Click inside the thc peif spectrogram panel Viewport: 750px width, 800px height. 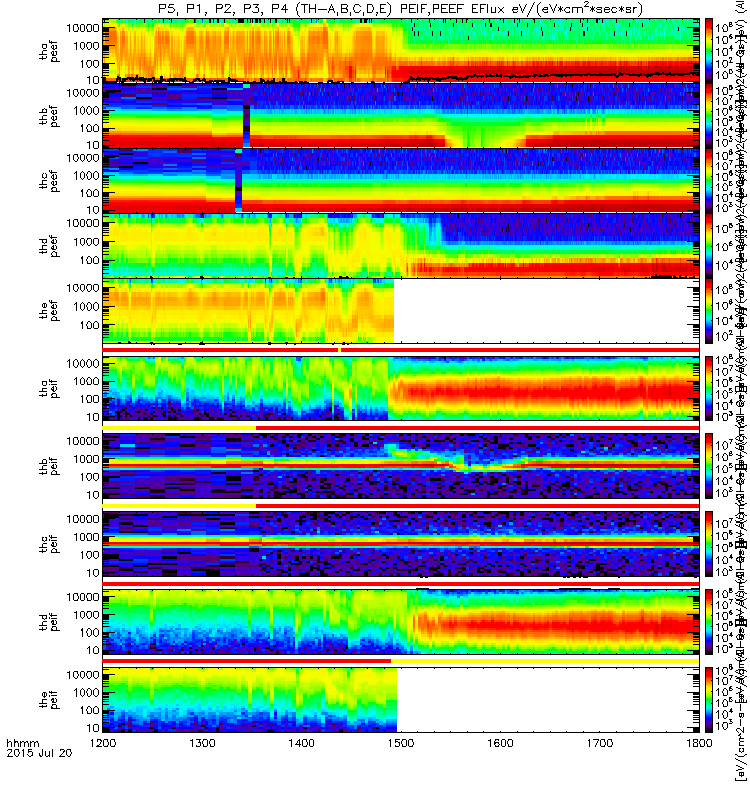(x=401, y=544)
